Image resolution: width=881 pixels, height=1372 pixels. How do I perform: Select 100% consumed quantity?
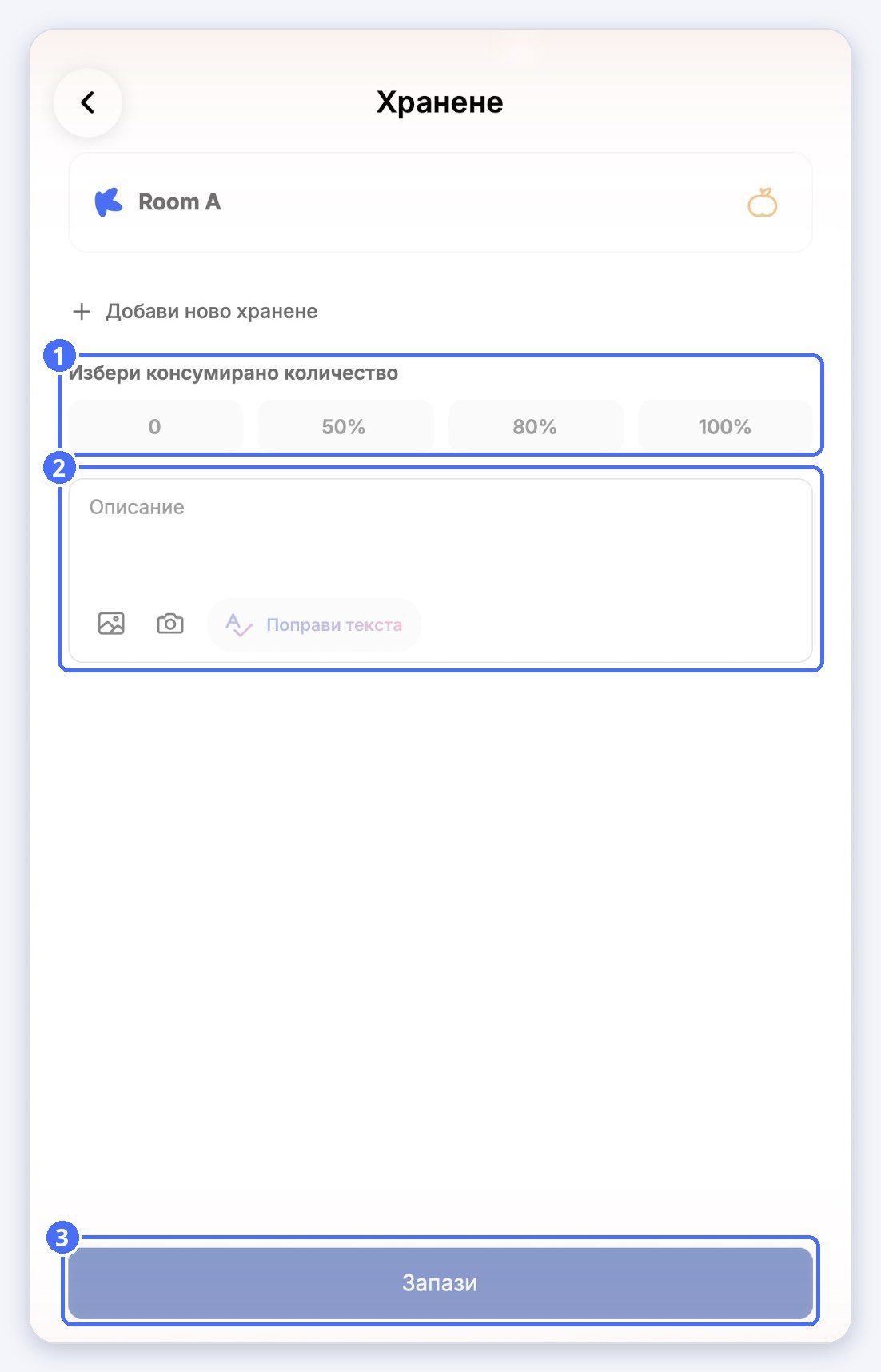[724, 426]
